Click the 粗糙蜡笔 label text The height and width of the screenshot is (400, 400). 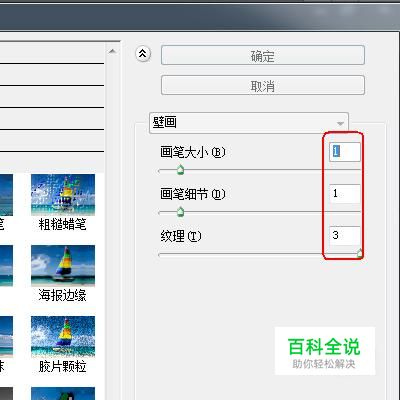(x=63, y=224)
